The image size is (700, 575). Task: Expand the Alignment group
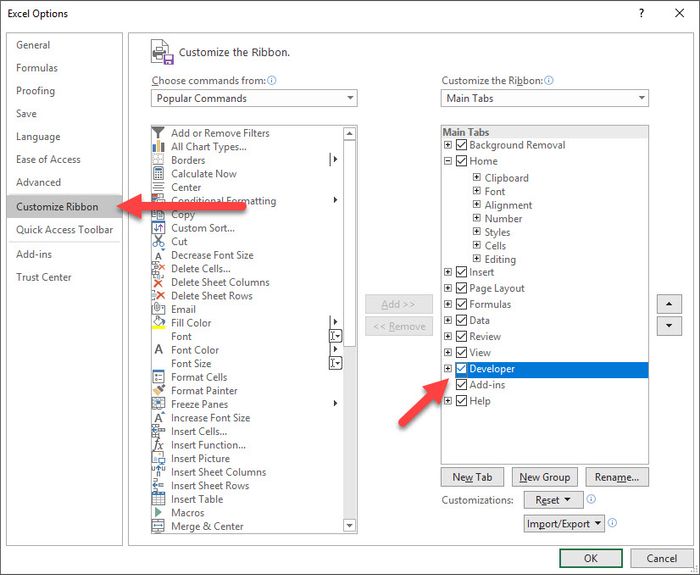[477, 204]
